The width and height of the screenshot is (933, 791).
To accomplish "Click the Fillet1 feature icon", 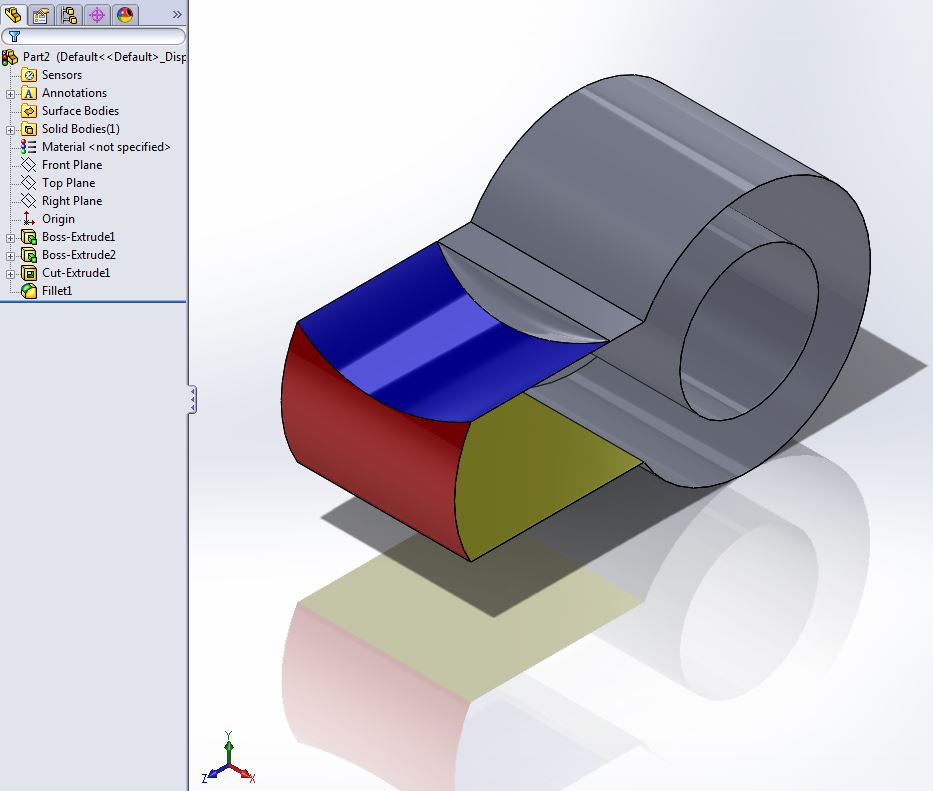I will pyautogui.click(x=29, y=291).
